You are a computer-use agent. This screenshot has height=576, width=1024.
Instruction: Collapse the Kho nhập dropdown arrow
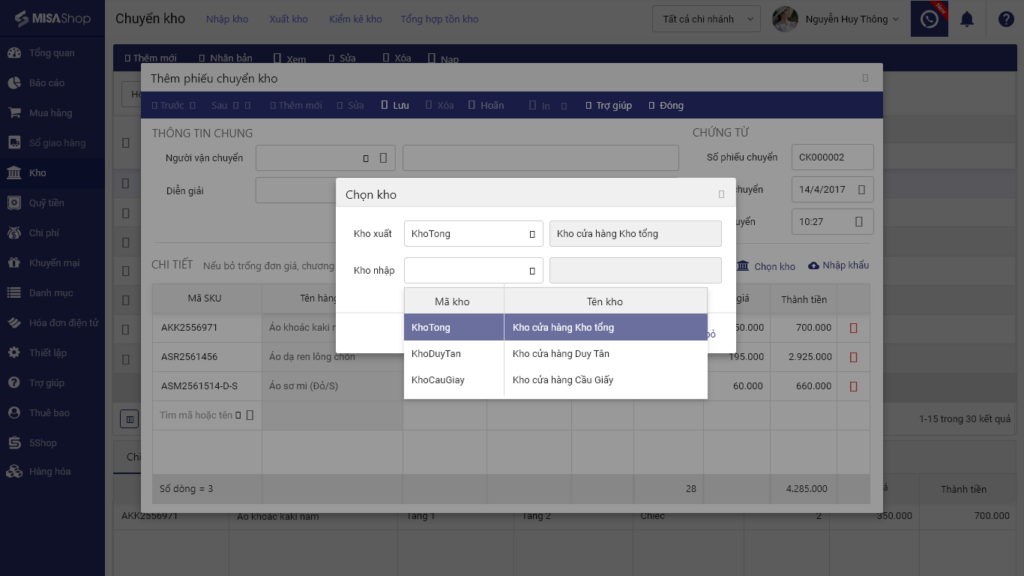coord(532,270)
